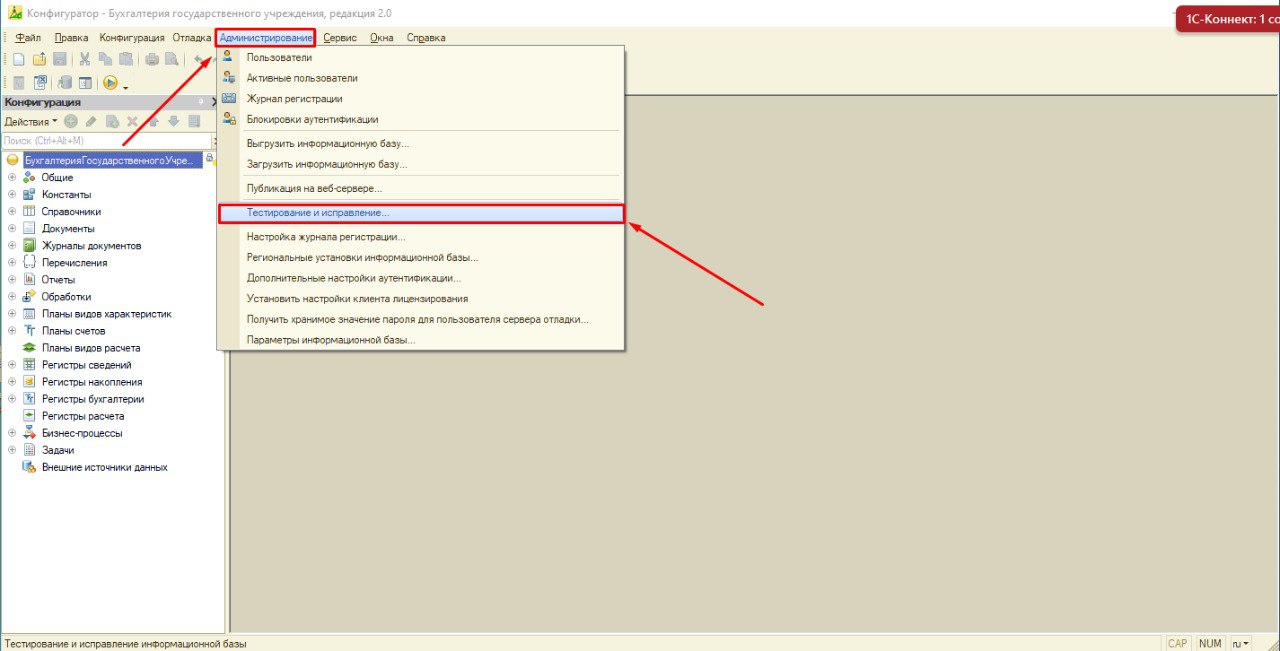
Task: Click the Print preview icon
Action: pyautogui.click(x=171, y=59)
